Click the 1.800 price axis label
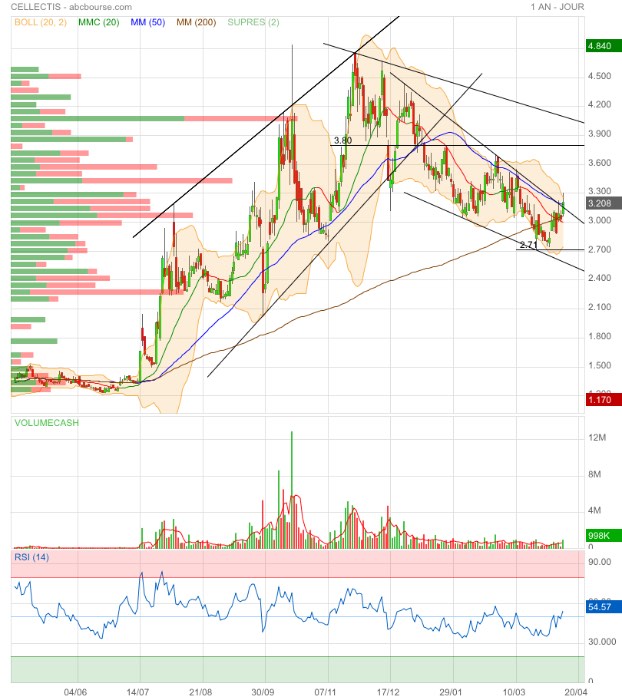The image size is (622, 700). click(600, 336)
